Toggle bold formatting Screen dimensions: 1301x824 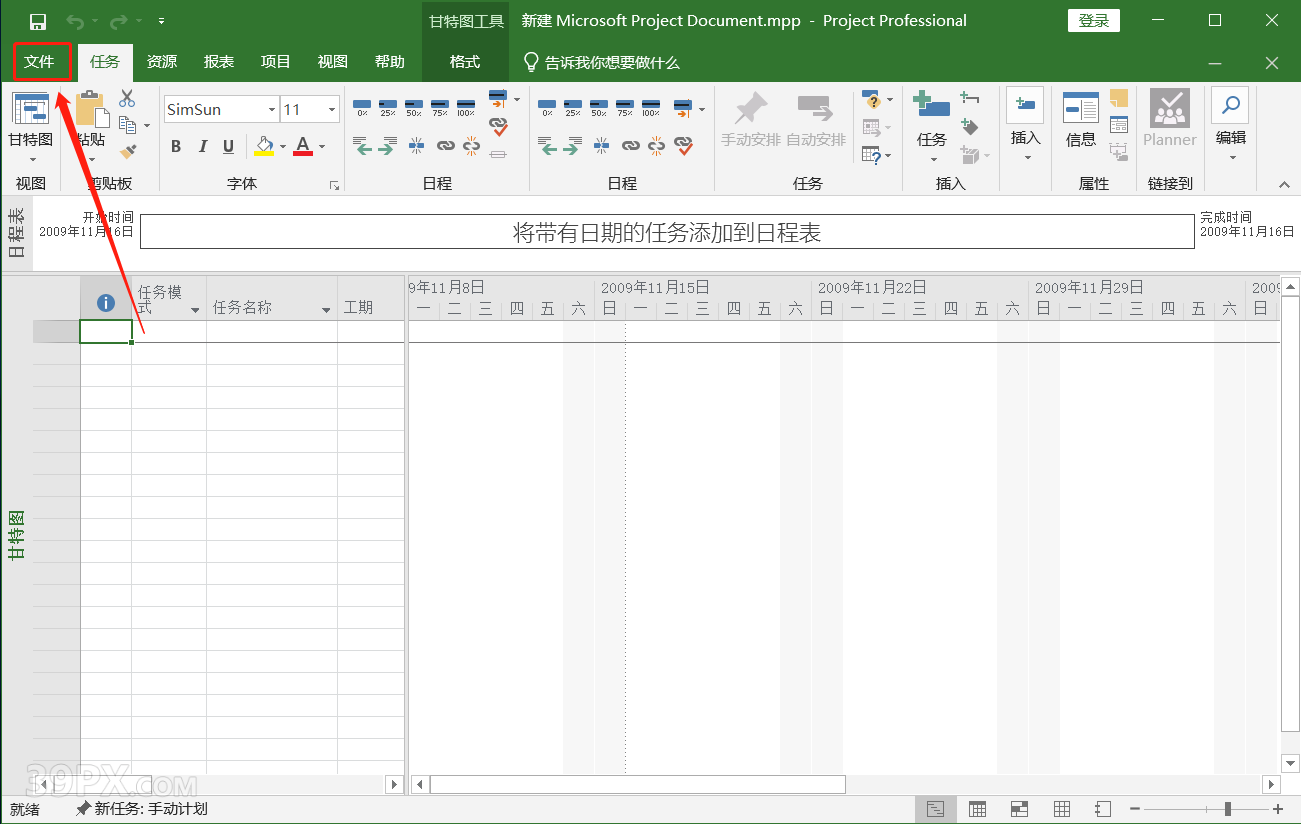pyautogui.click(x=176, y=147)
